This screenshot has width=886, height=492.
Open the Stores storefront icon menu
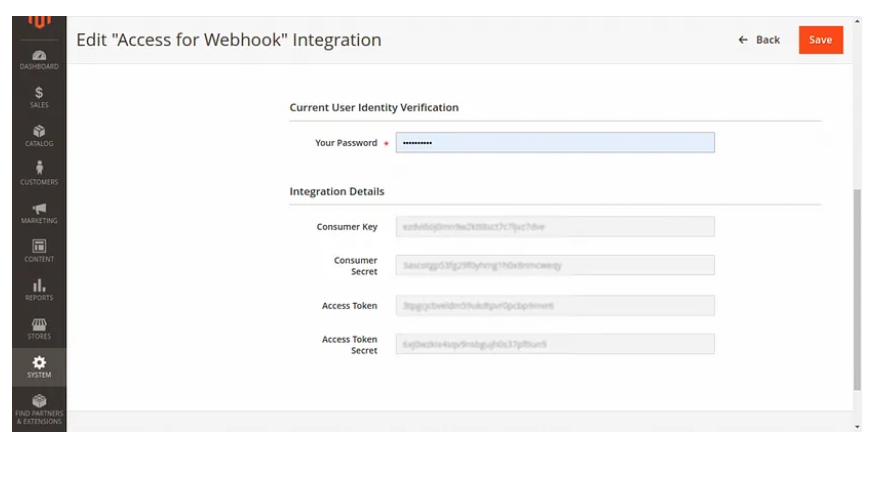click(39, 329)
